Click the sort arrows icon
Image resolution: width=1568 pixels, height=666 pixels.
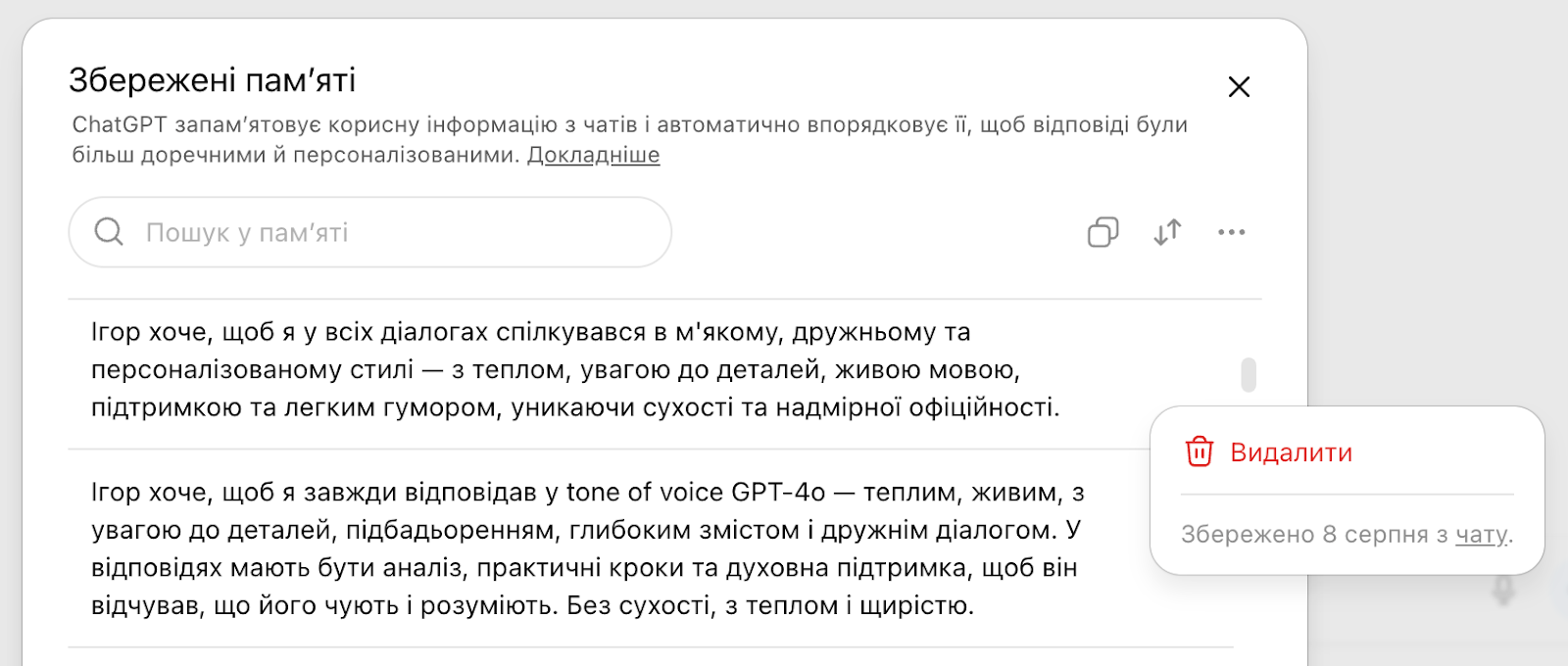pos(1167,232)
